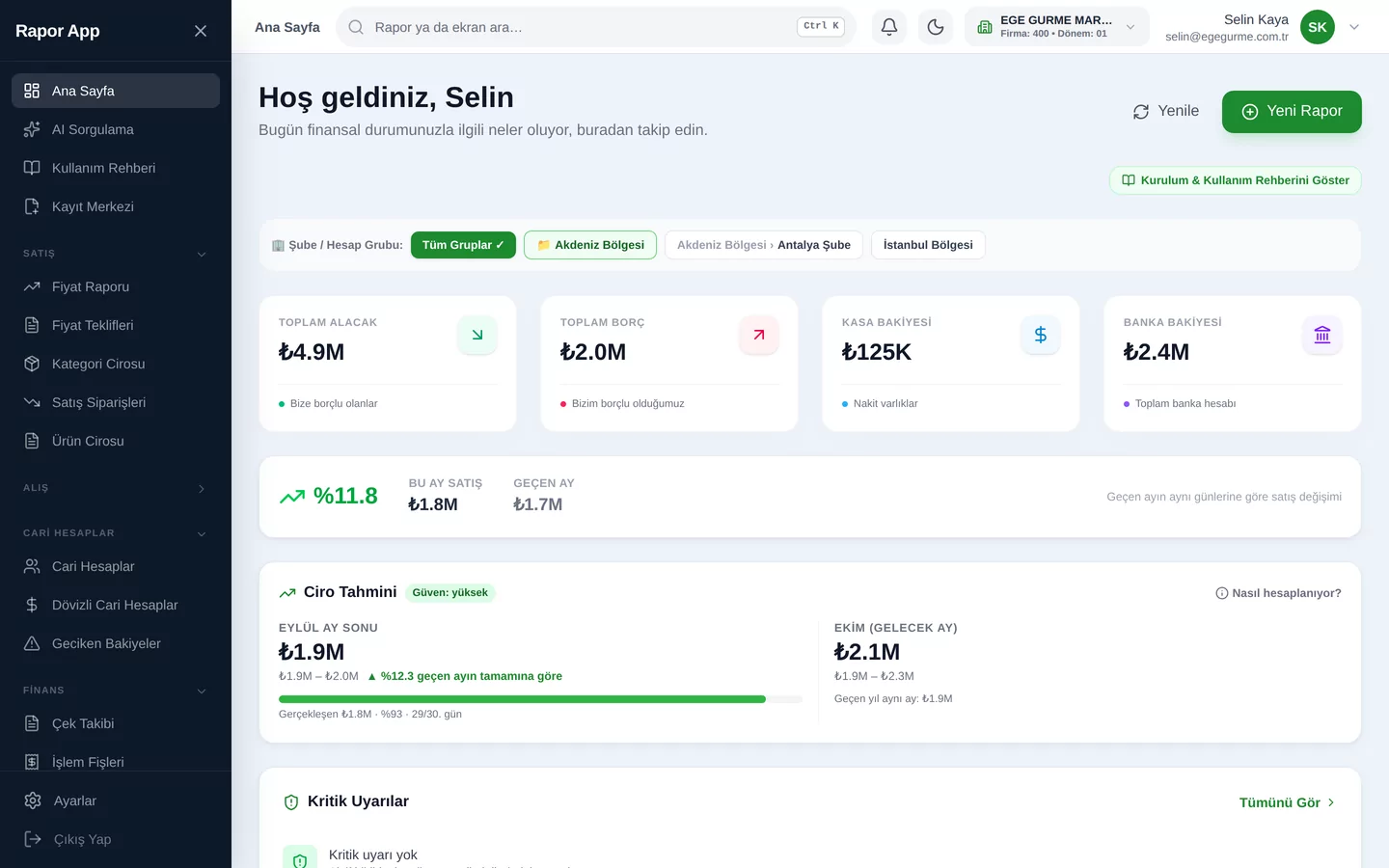Select the Akdeniz Bölgesi filter chip

coord(590,245)
